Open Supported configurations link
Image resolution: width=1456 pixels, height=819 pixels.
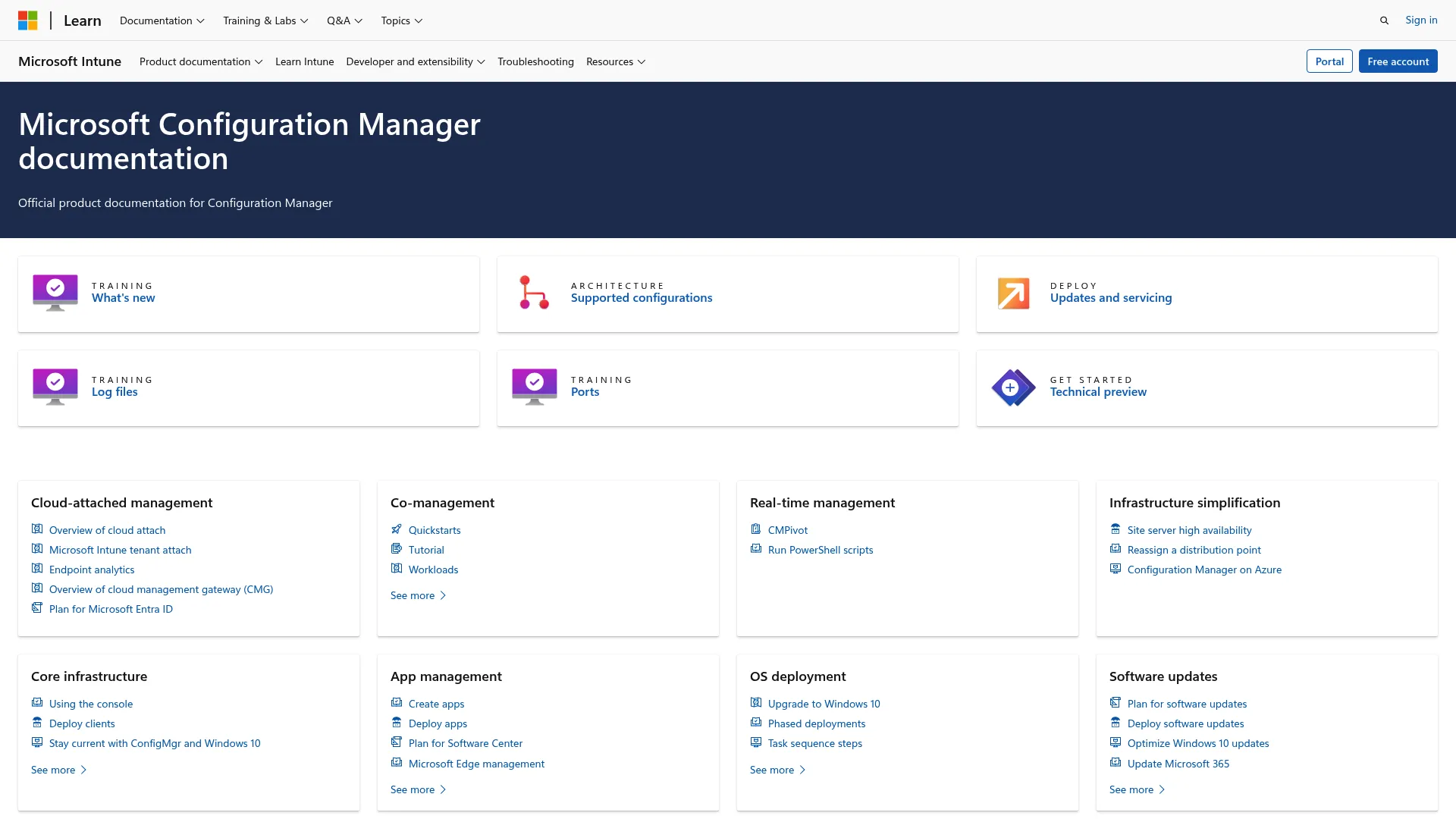(x=642, y=298)
